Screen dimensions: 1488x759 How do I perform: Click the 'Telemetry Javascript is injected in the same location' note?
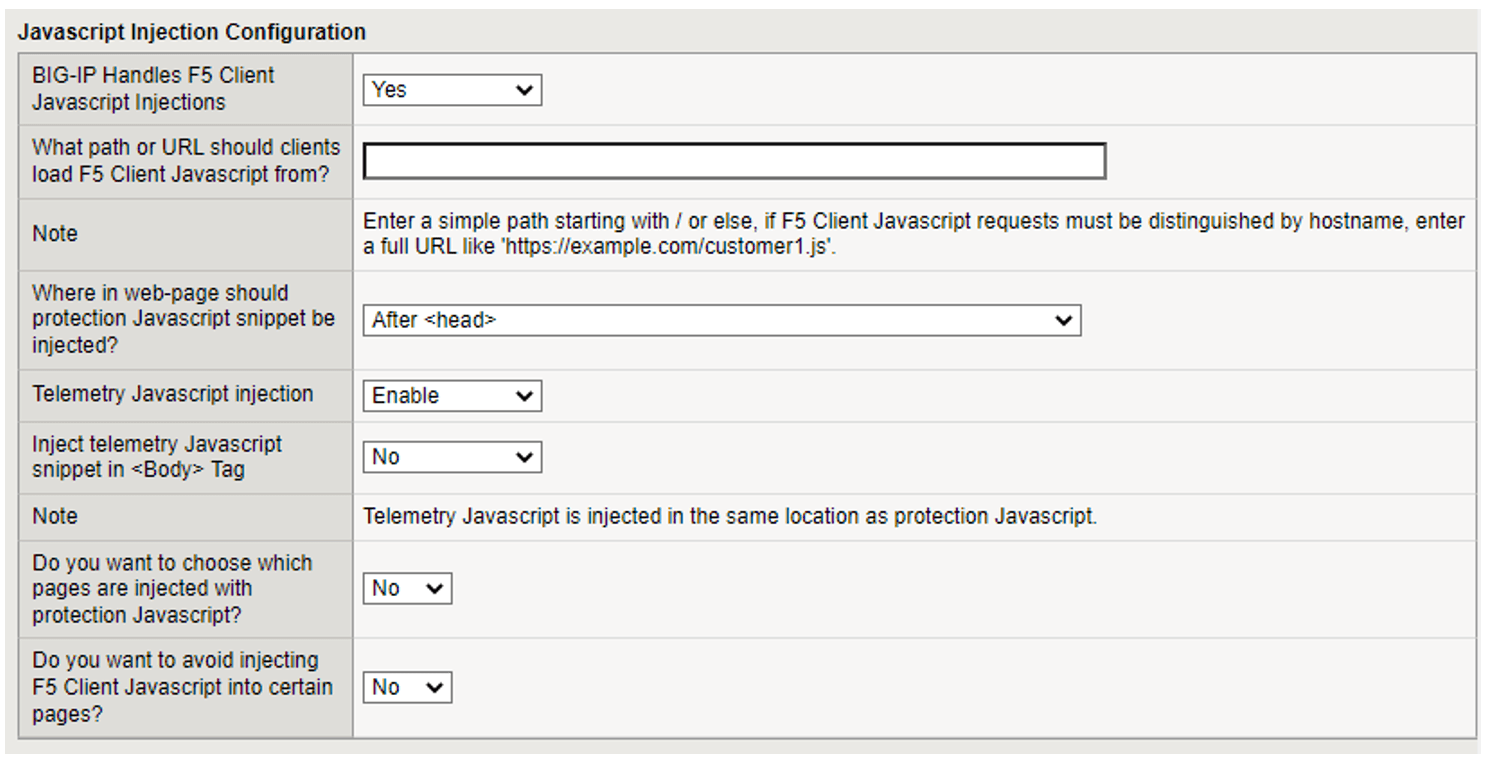point(729,517)
